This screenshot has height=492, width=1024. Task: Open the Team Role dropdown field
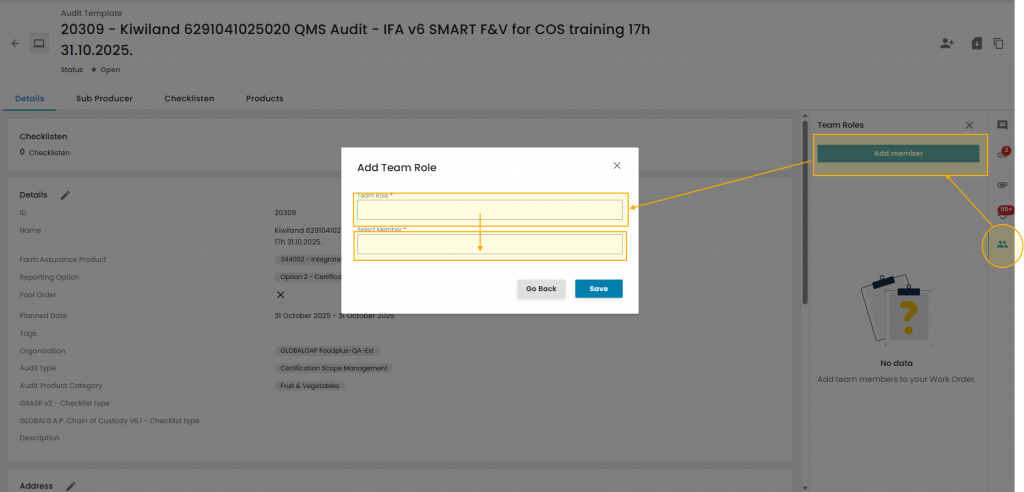click(490, 210)
